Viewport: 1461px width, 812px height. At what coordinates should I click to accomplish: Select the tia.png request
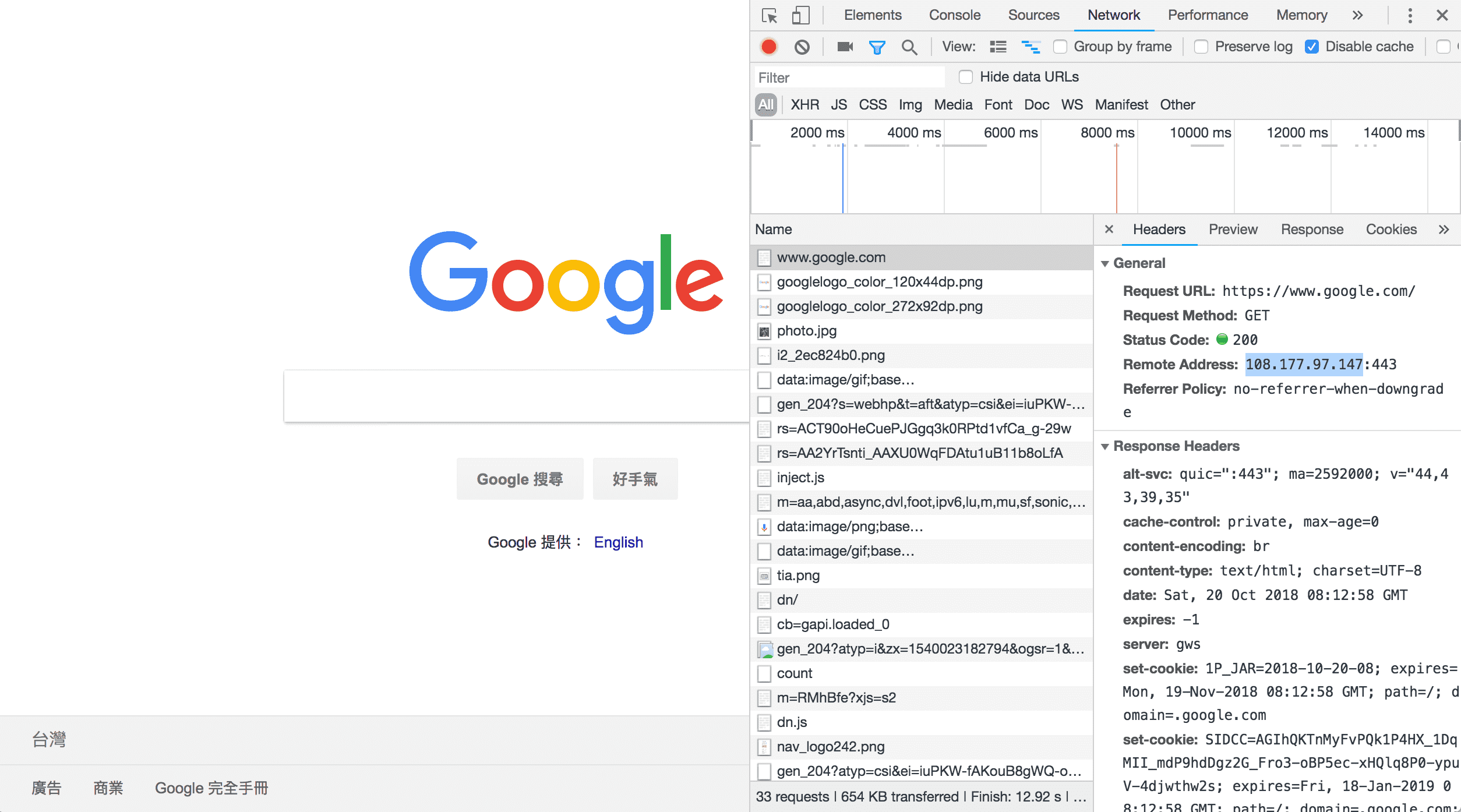(922, 576)
